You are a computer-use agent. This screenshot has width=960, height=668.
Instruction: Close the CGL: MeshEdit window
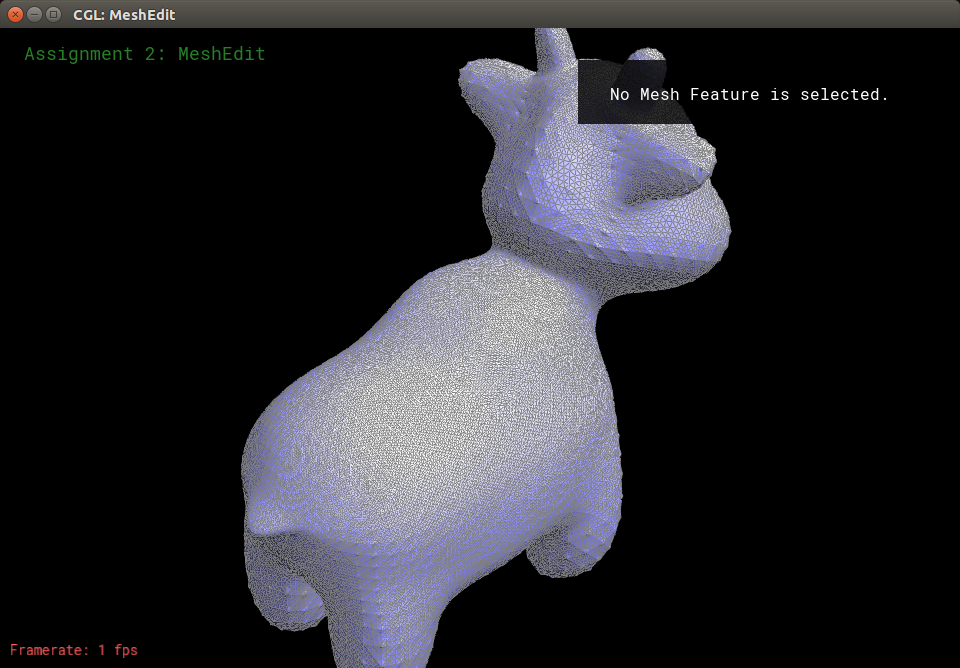pyautogui.click(x=15, y=15)
